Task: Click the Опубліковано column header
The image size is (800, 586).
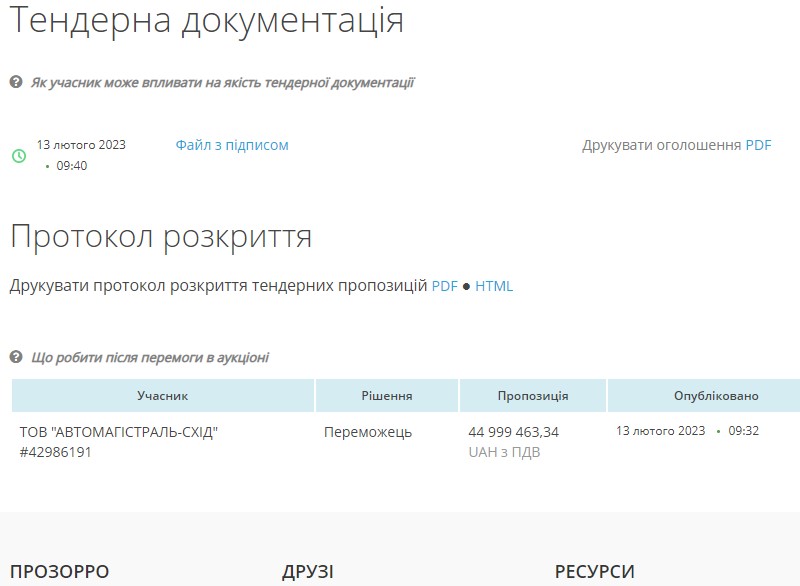Action: pyautogui.click(x=716, y=396)
